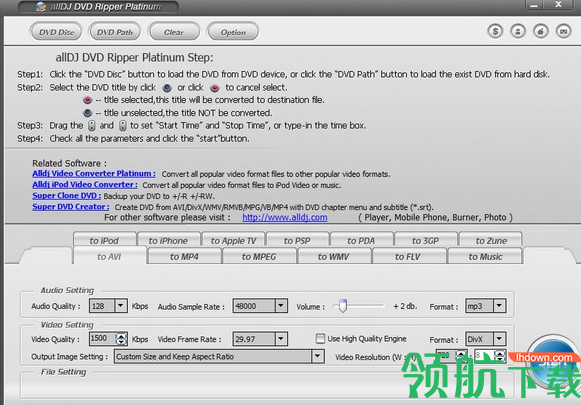
Task: Click the dollar-sign purchase icon
Action: 495,31
